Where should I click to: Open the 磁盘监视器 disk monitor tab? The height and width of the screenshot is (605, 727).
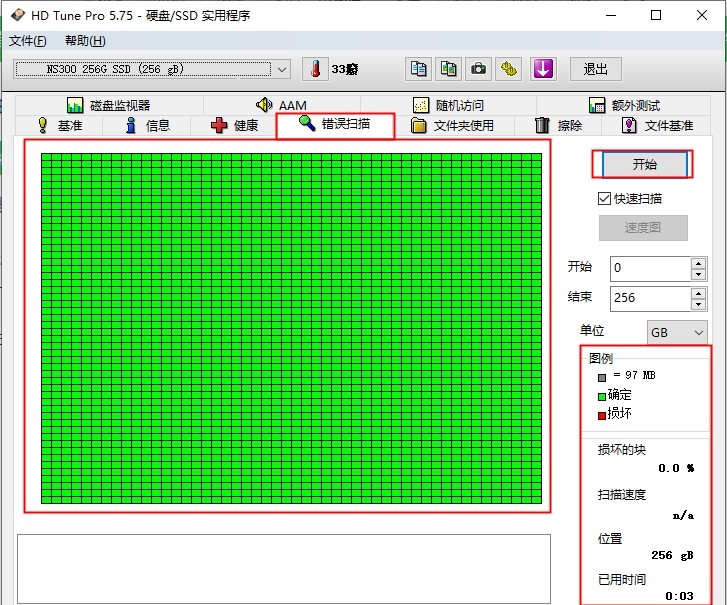pos(108,105)
